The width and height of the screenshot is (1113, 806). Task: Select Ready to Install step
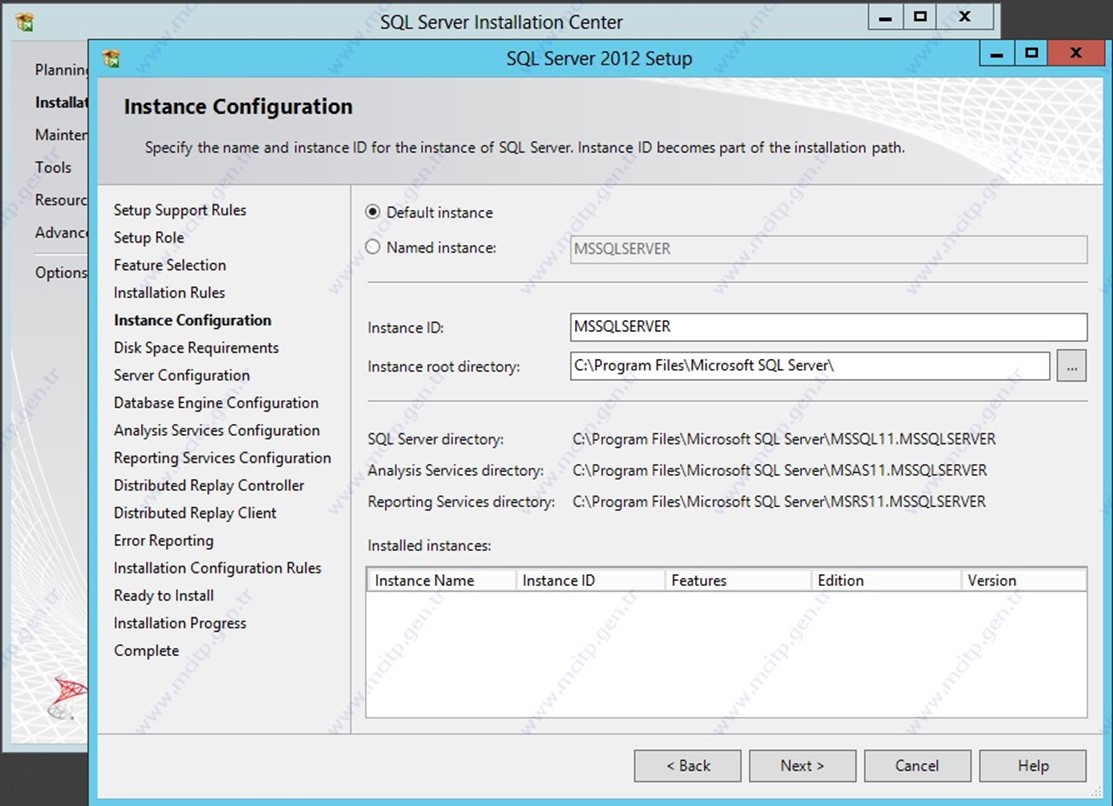coord(163,596)
